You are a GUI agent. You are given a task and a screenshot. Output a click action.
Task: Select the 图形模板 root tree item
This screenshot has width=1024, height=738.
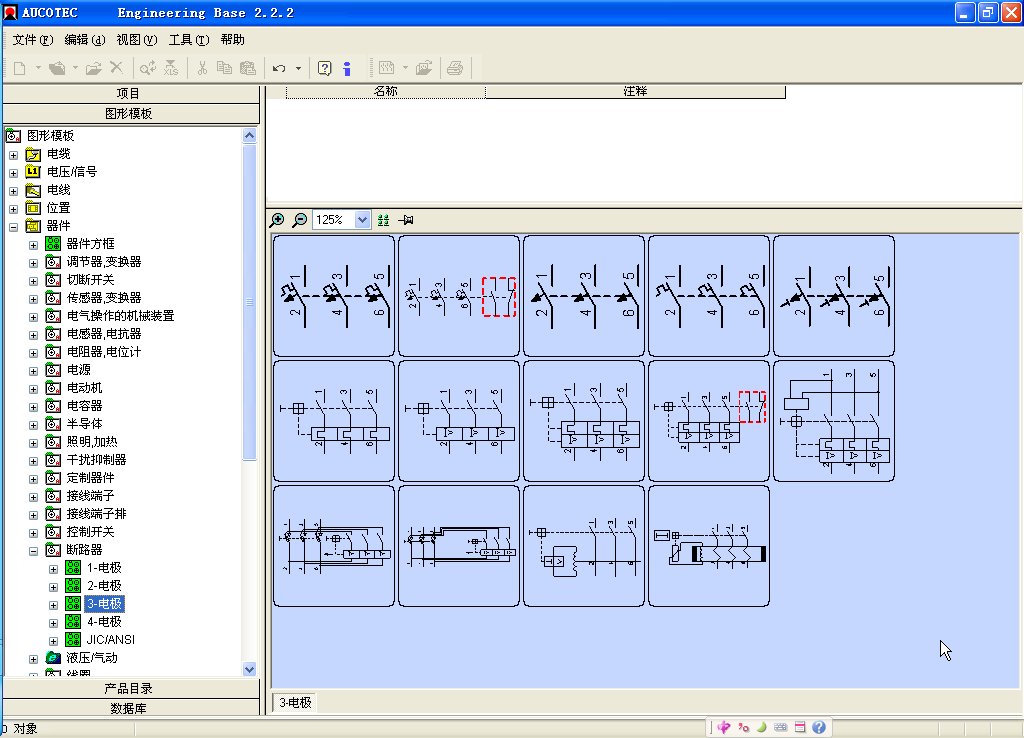[x=51, y=136]
